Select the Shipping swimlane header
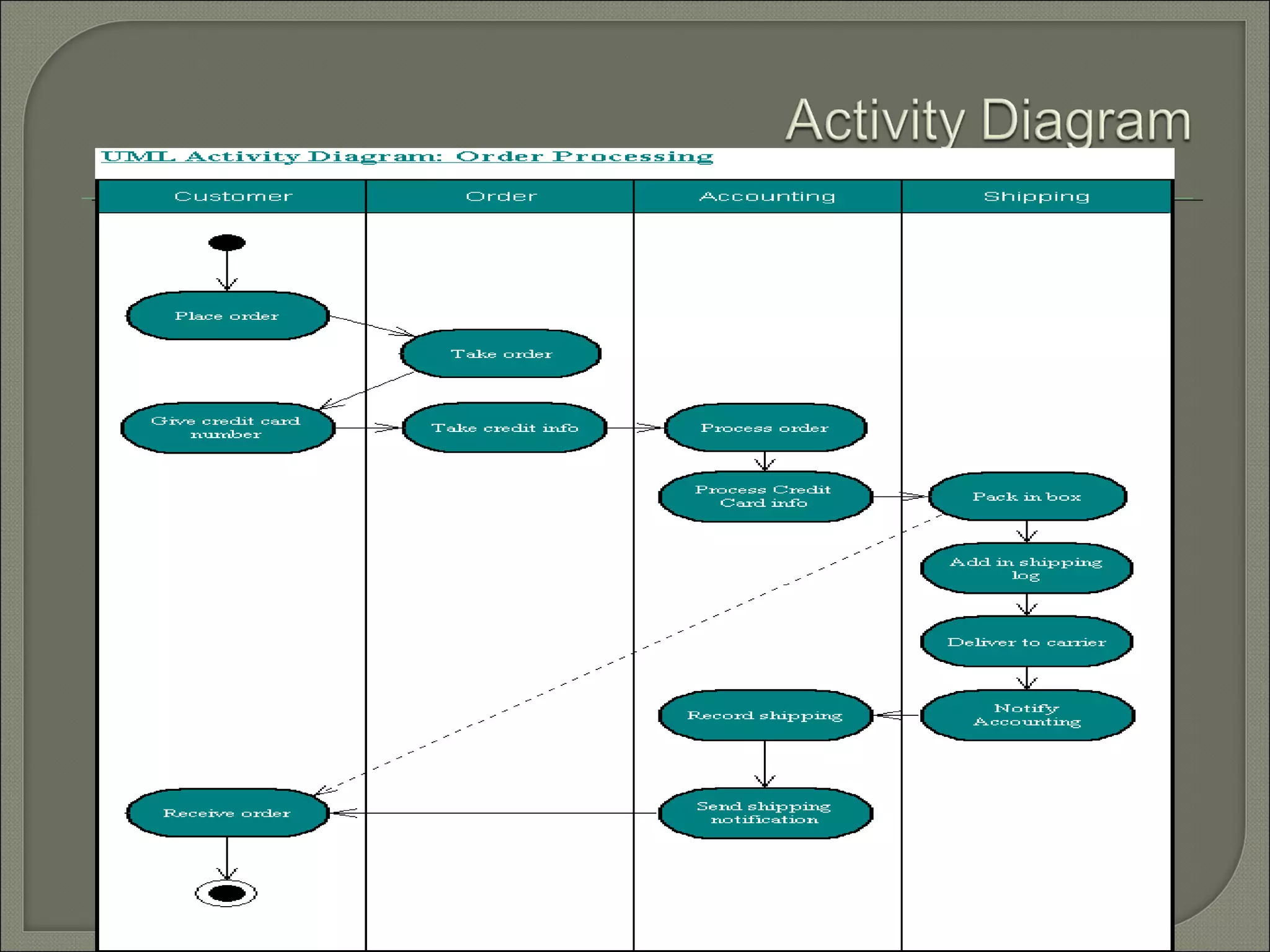The image size is (1270, 952). tap(1036, 196)
